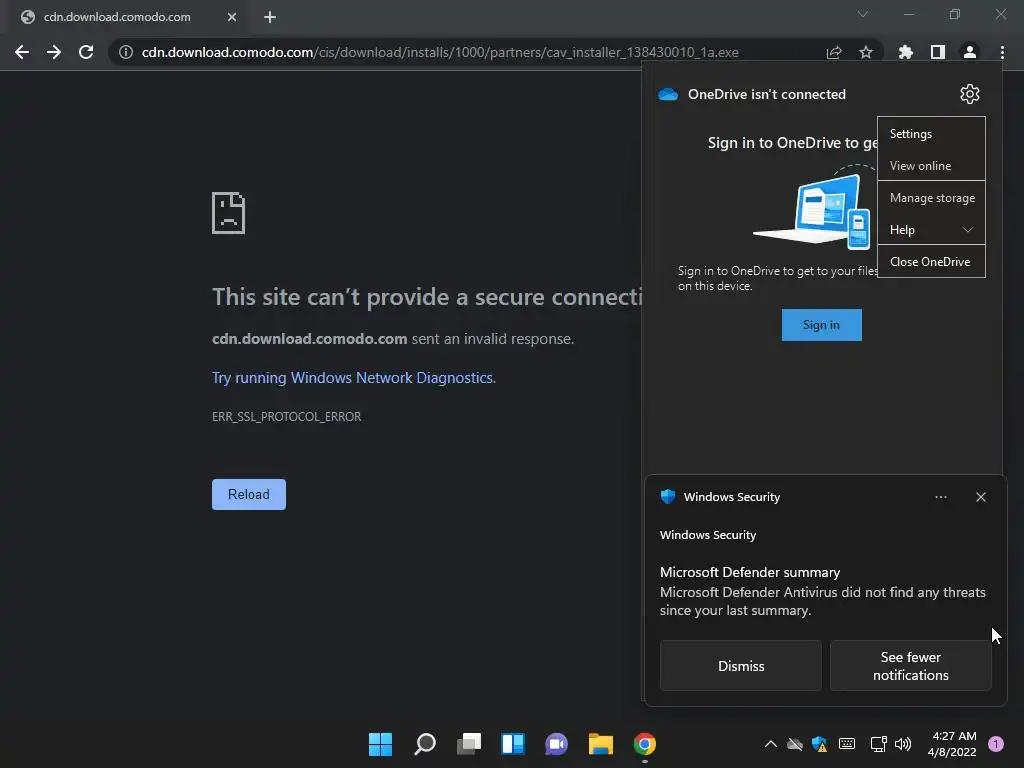Bookmark this page with the star icon
This screenshot has height=768, width=1024.
[866, 52]
